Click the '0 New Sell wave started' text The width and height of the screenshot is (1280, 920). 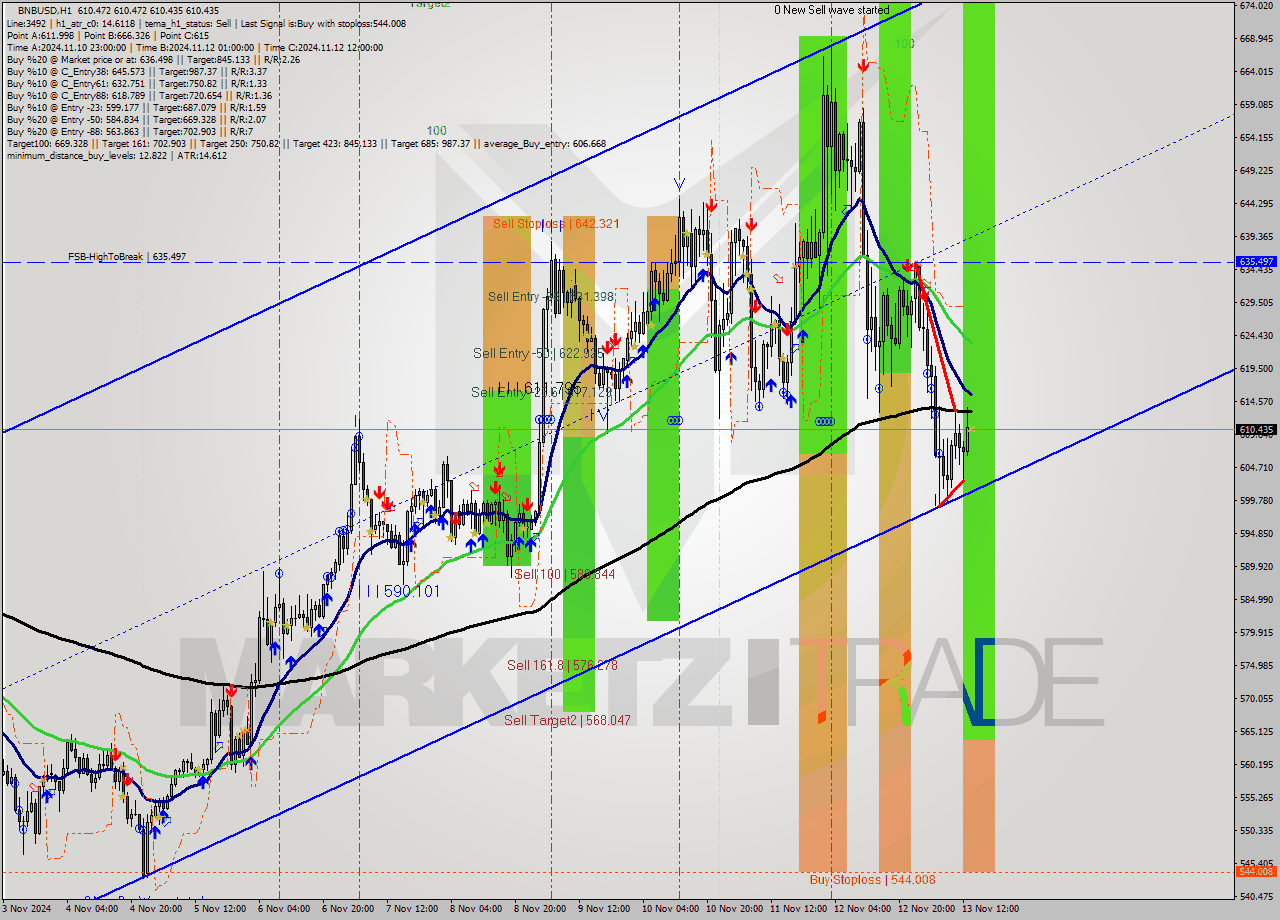[831, 10]
